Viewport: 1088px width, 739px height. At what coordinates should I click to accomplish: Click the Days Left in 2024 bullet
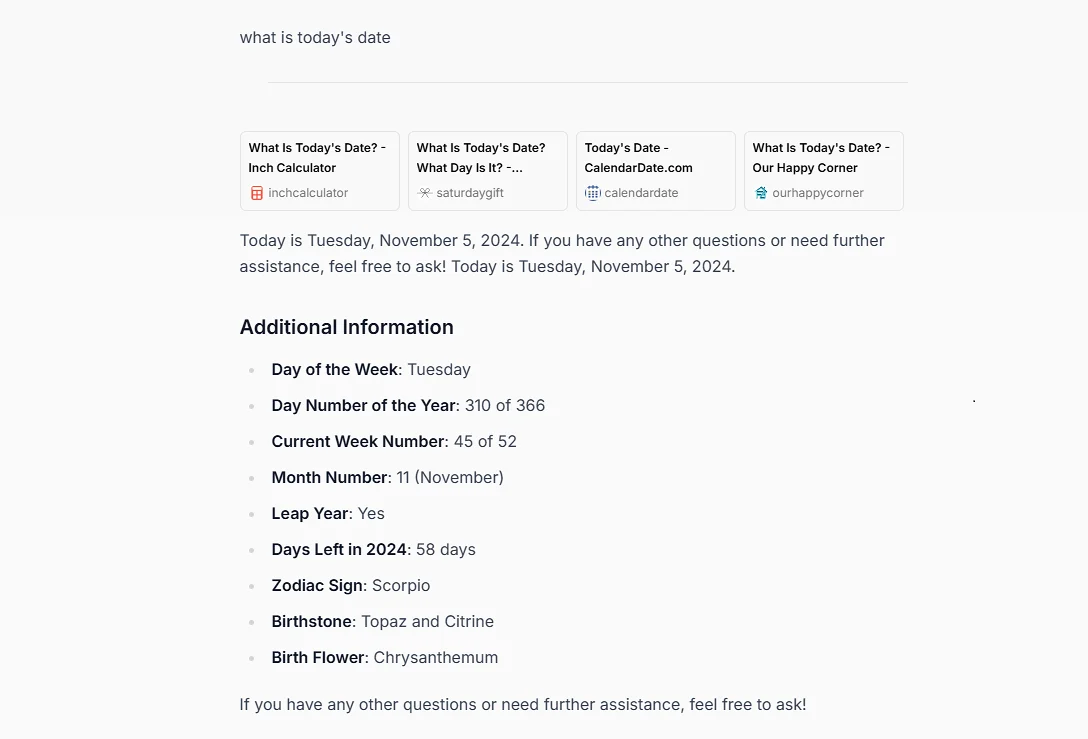373,550
